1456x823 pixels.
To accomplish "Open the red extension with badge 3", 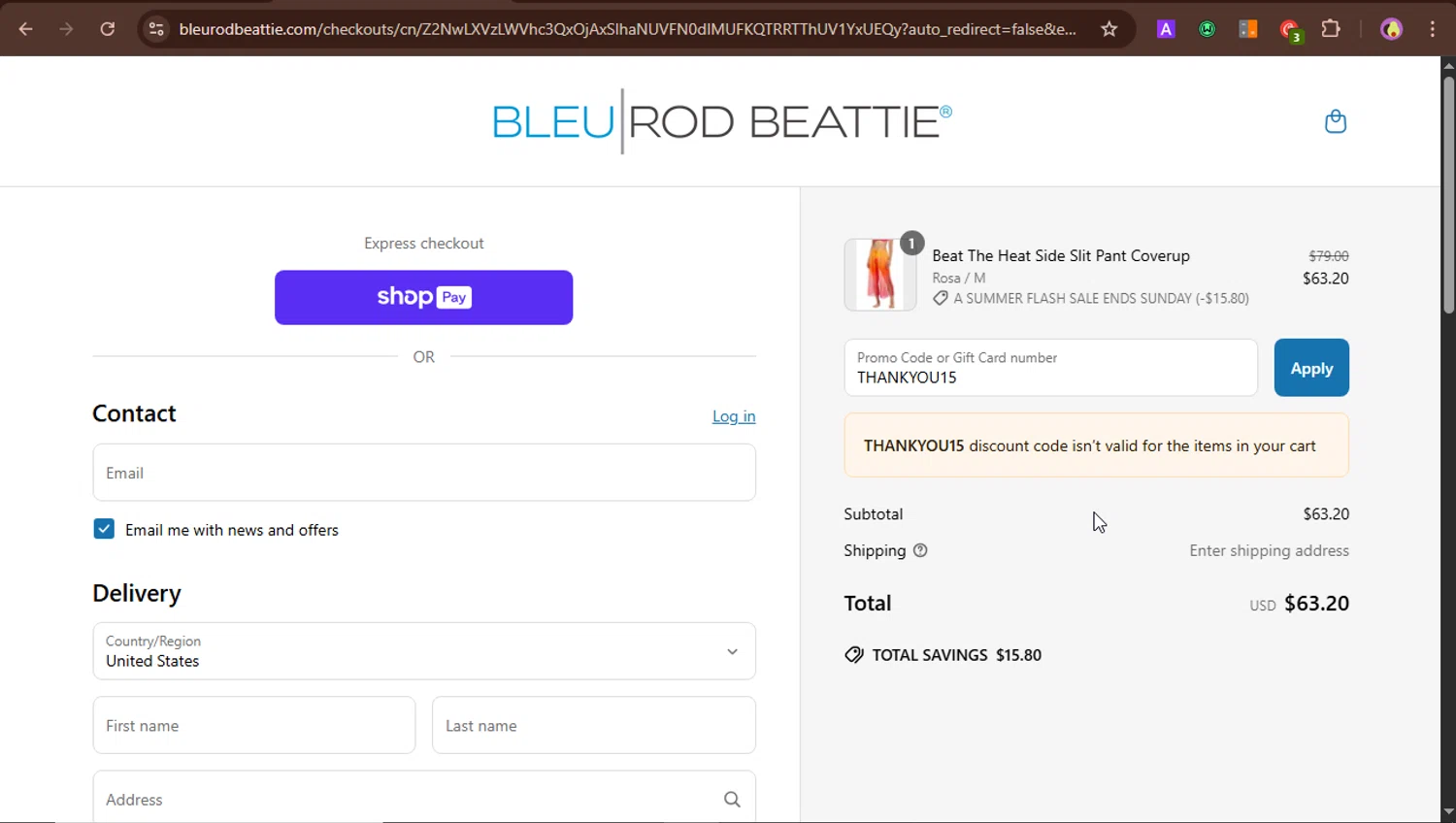I will pyautogui.click(x=1290, y=31).
